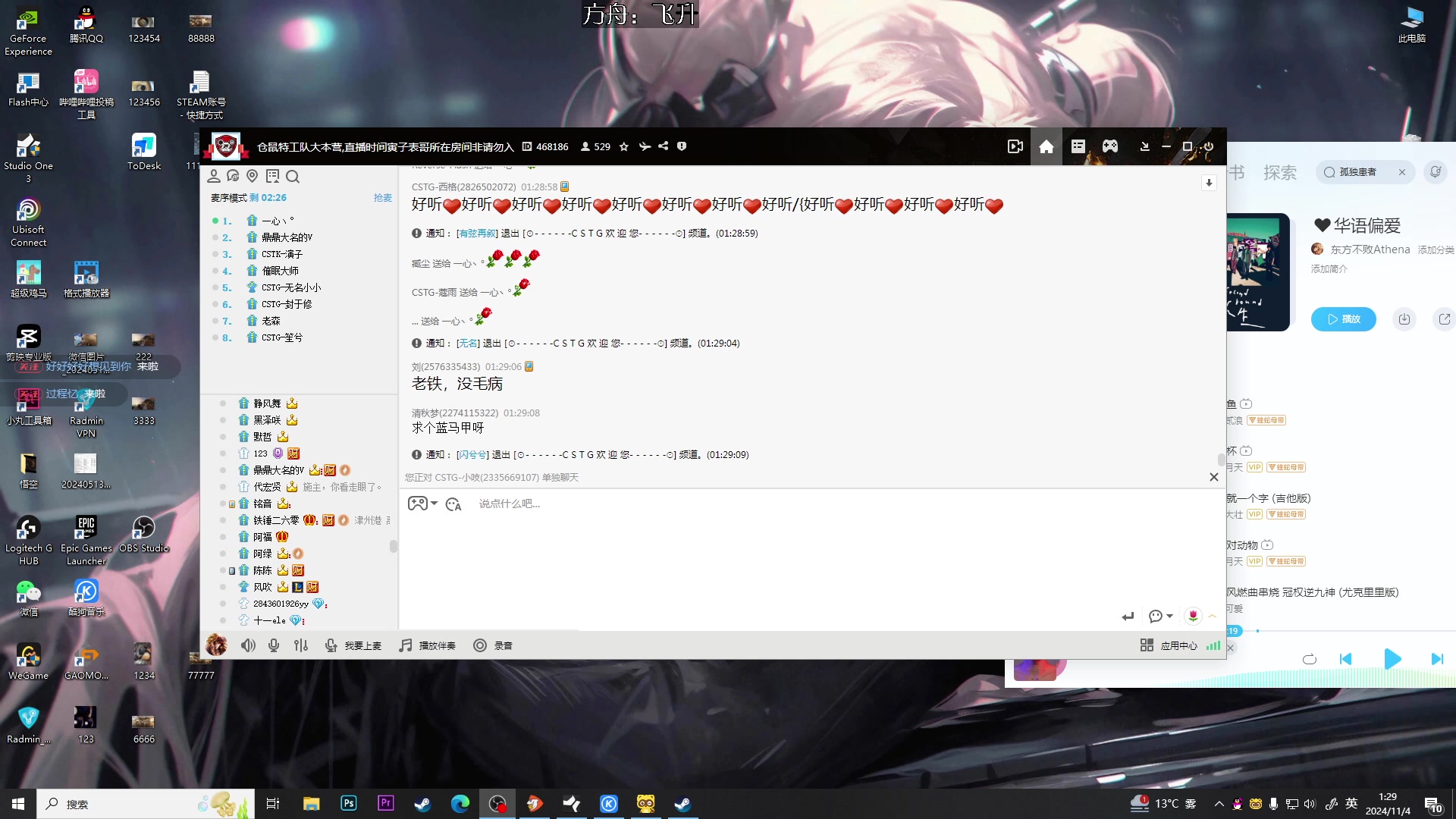Image resolution: width=1456 pixels, height=819 pixels.
Task: Click the chat bubble icon above the queue
Action: tap(233, 176)
